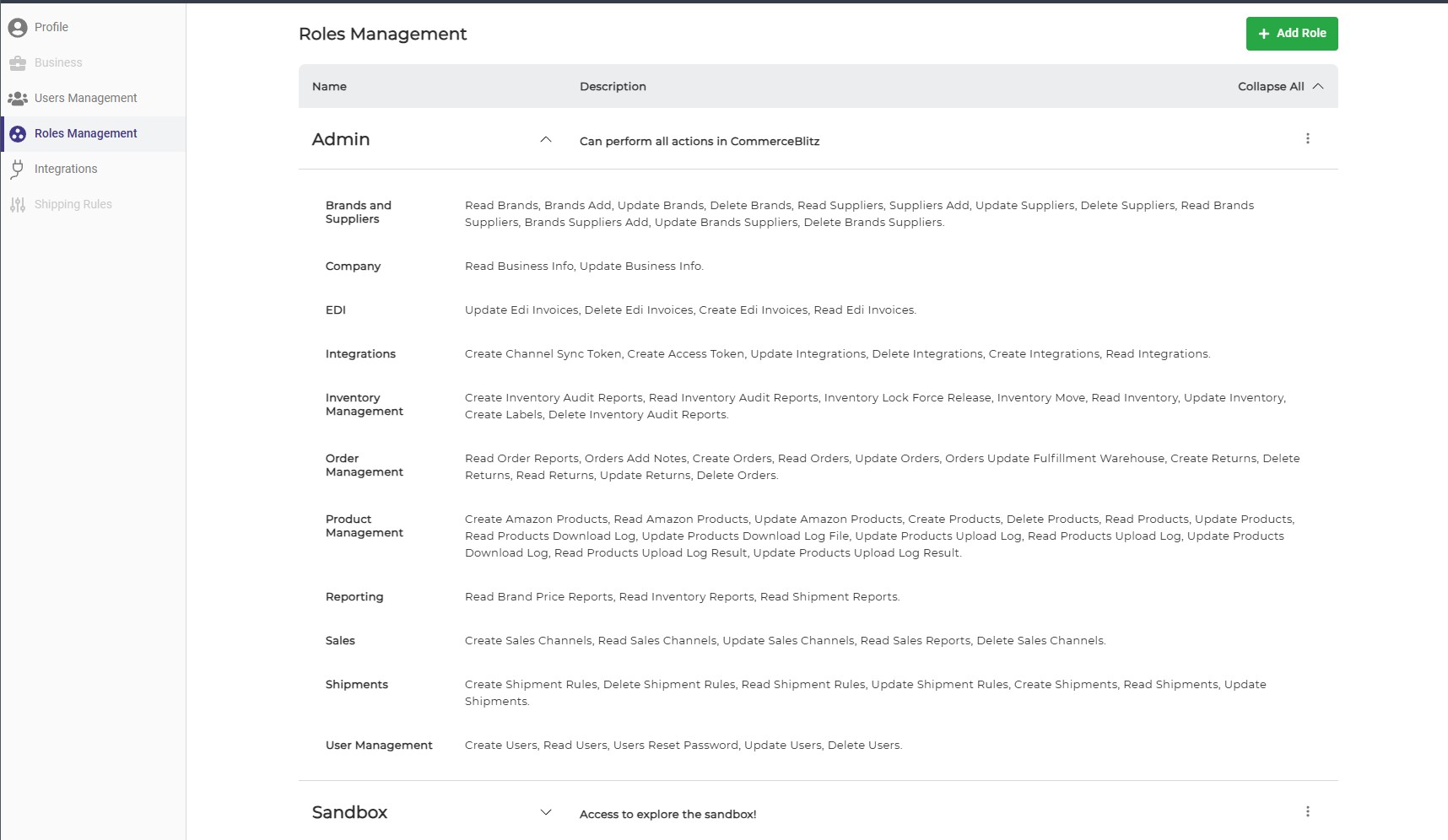Open Business in the sidebar
Screen dimensions: 1448x840
tap(93, 63)
